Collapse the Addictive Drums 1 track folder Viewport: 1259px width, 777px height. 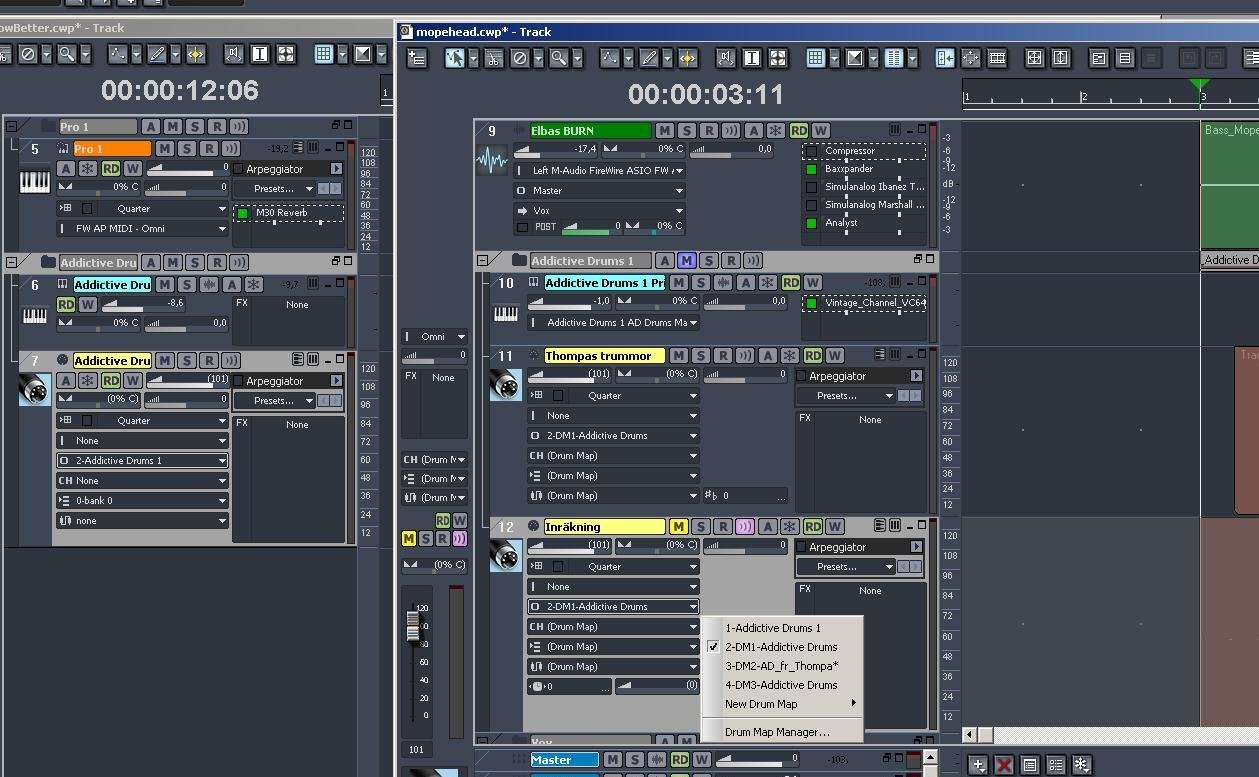point(482,260)
